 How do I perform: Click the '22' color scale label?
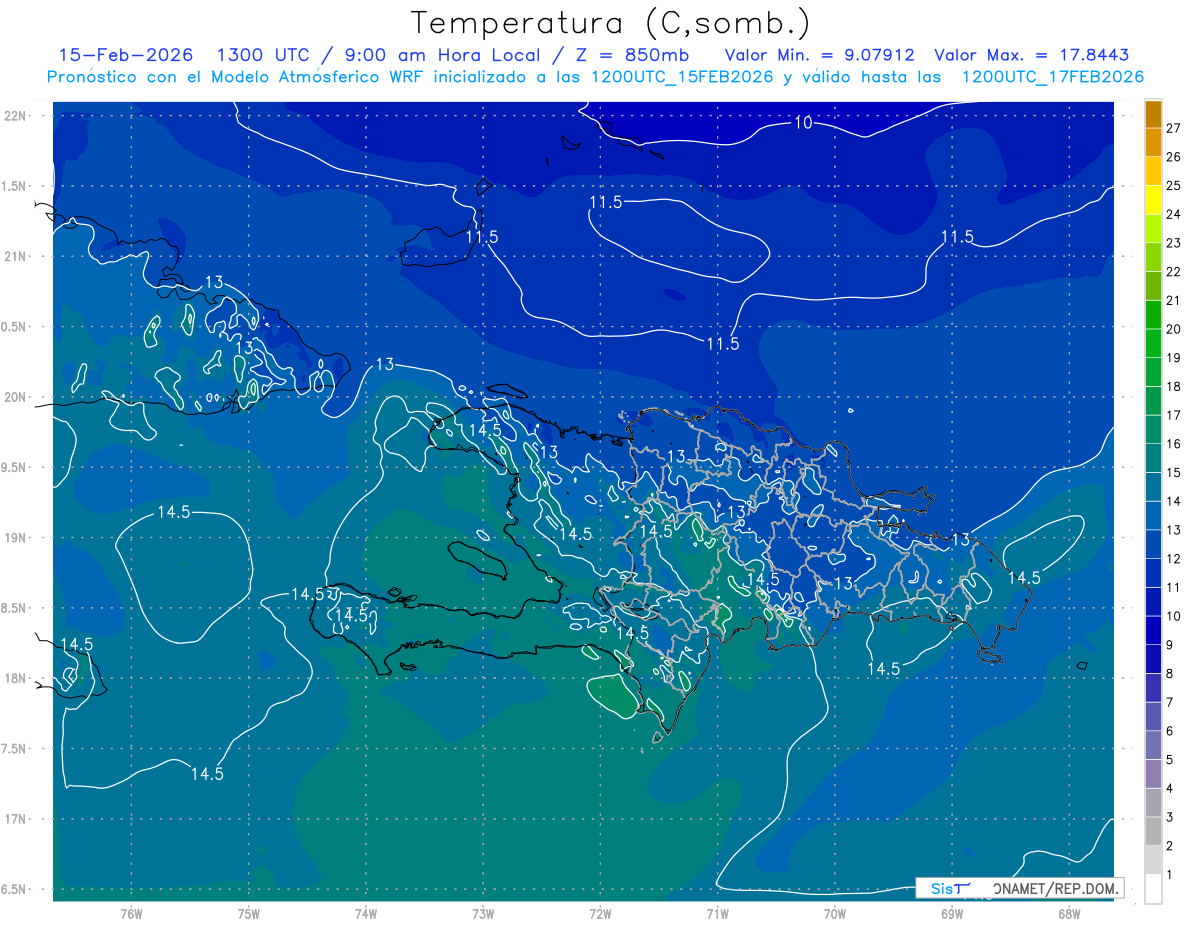[x=1173, y=271]
